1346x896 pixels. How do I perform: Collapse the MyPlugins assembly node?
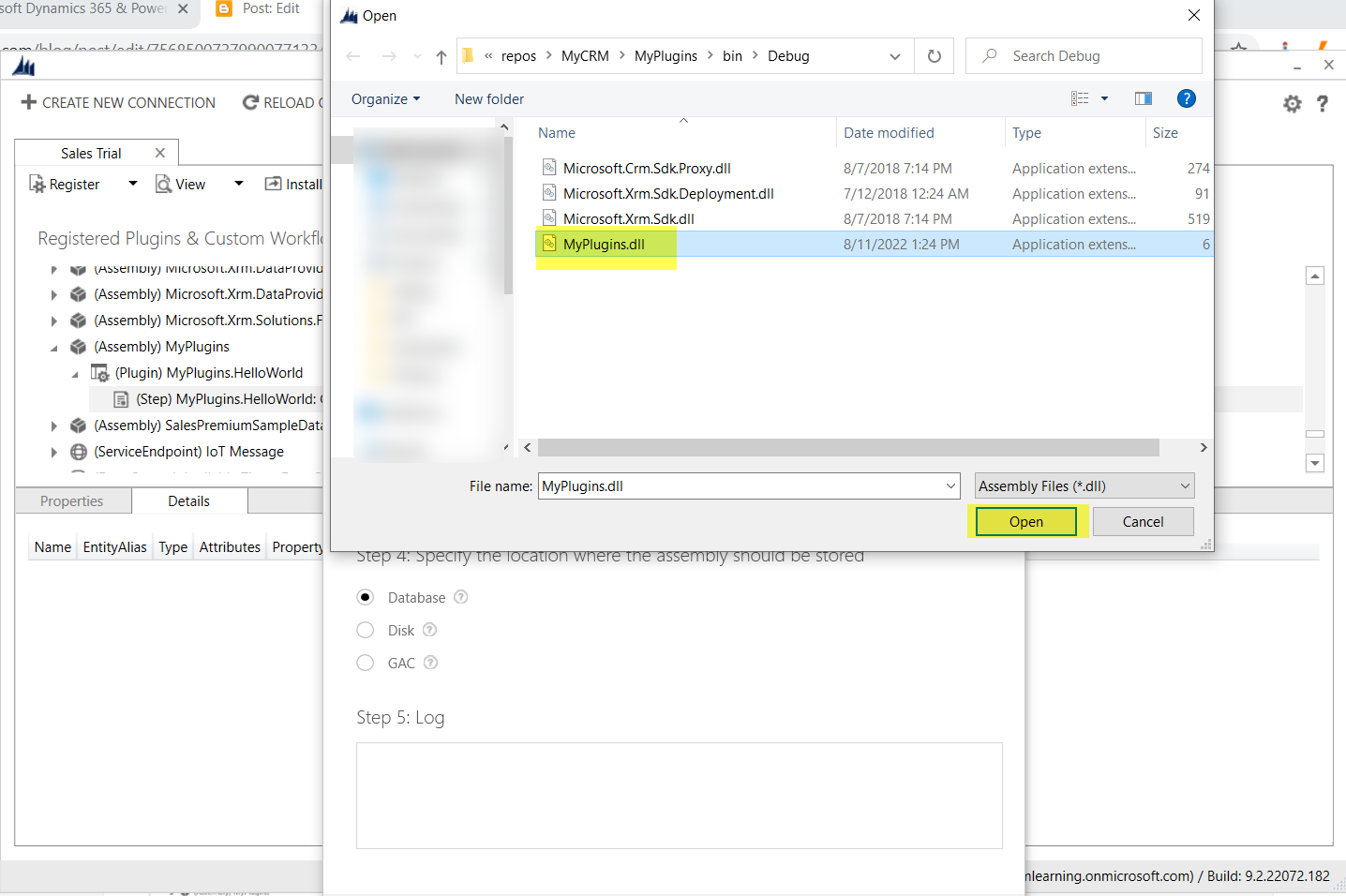pyautogui.click(x=53, y=348)
